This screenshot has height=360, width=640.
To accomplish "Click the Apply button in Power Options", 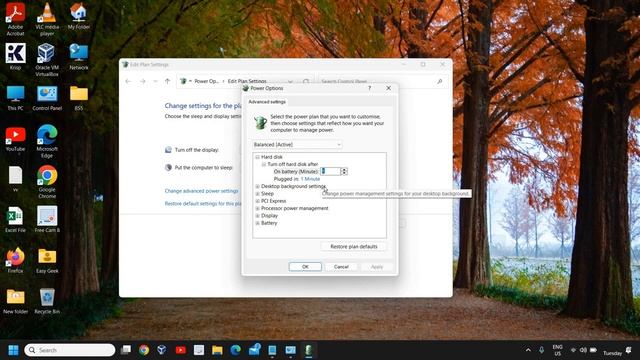I will [377, 267].
